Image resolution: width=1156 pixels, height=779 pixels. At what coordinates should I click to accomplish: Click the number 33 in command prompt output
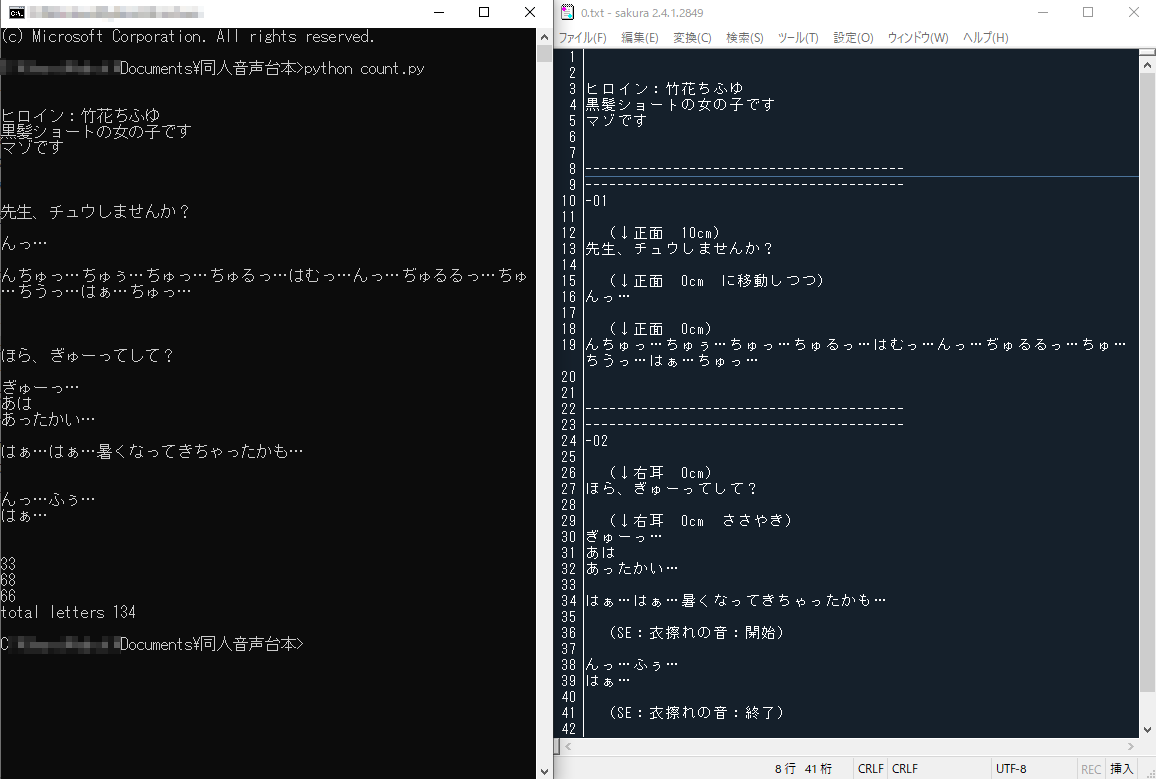pos(8,565)
